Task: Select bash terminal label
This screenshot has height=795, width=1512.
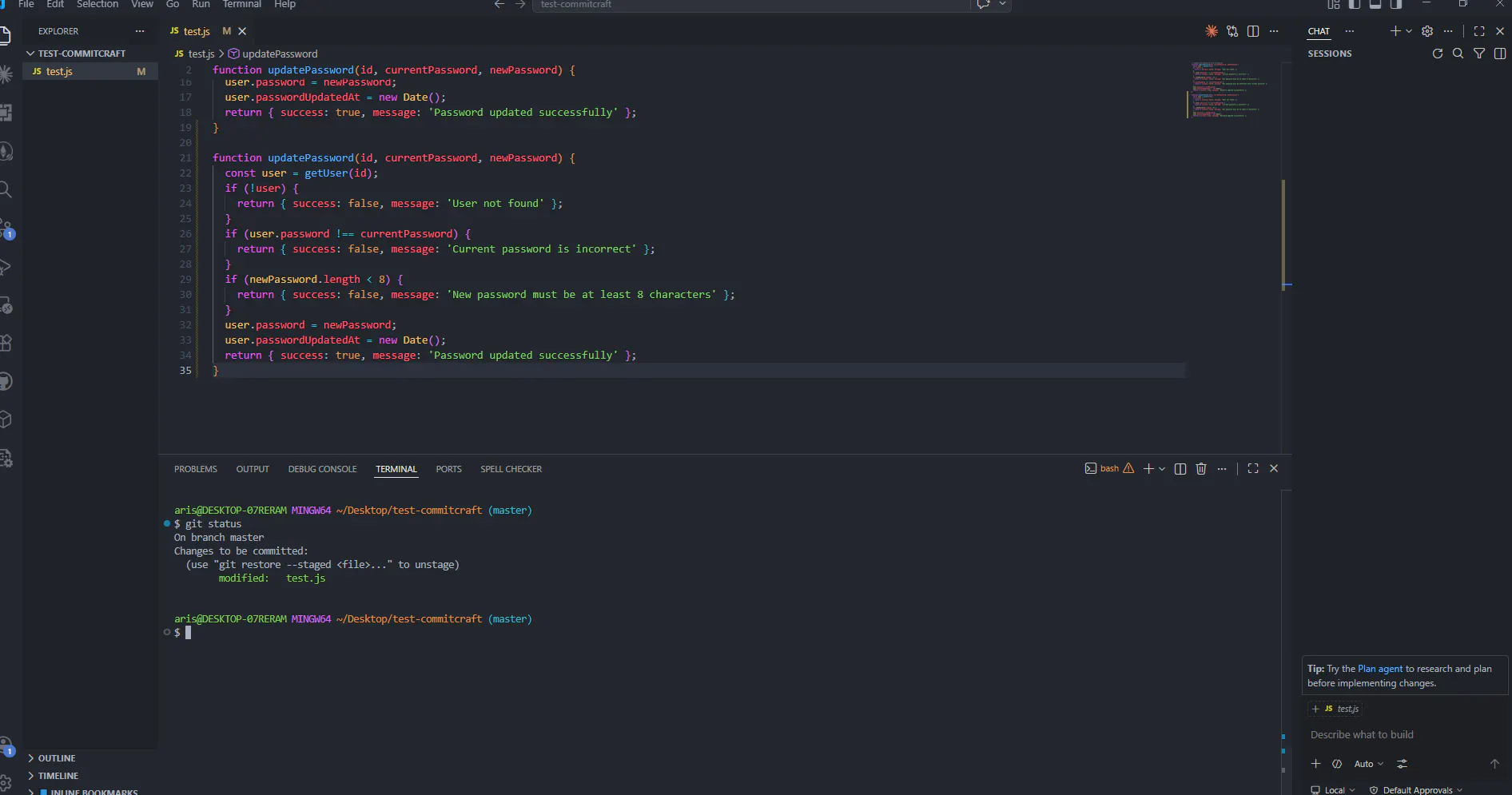Action: (1109, 469)
